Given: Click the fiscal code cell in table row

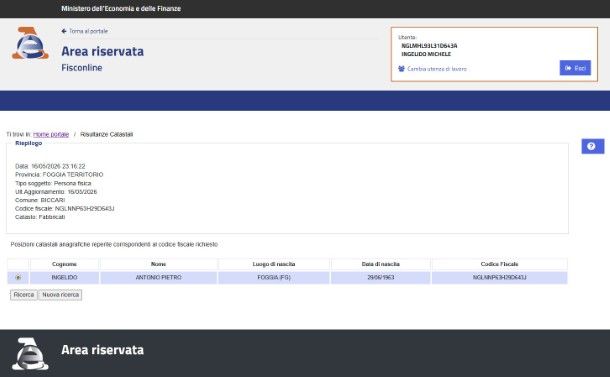Looking at the screenshot, I should [x=500, y=278].
